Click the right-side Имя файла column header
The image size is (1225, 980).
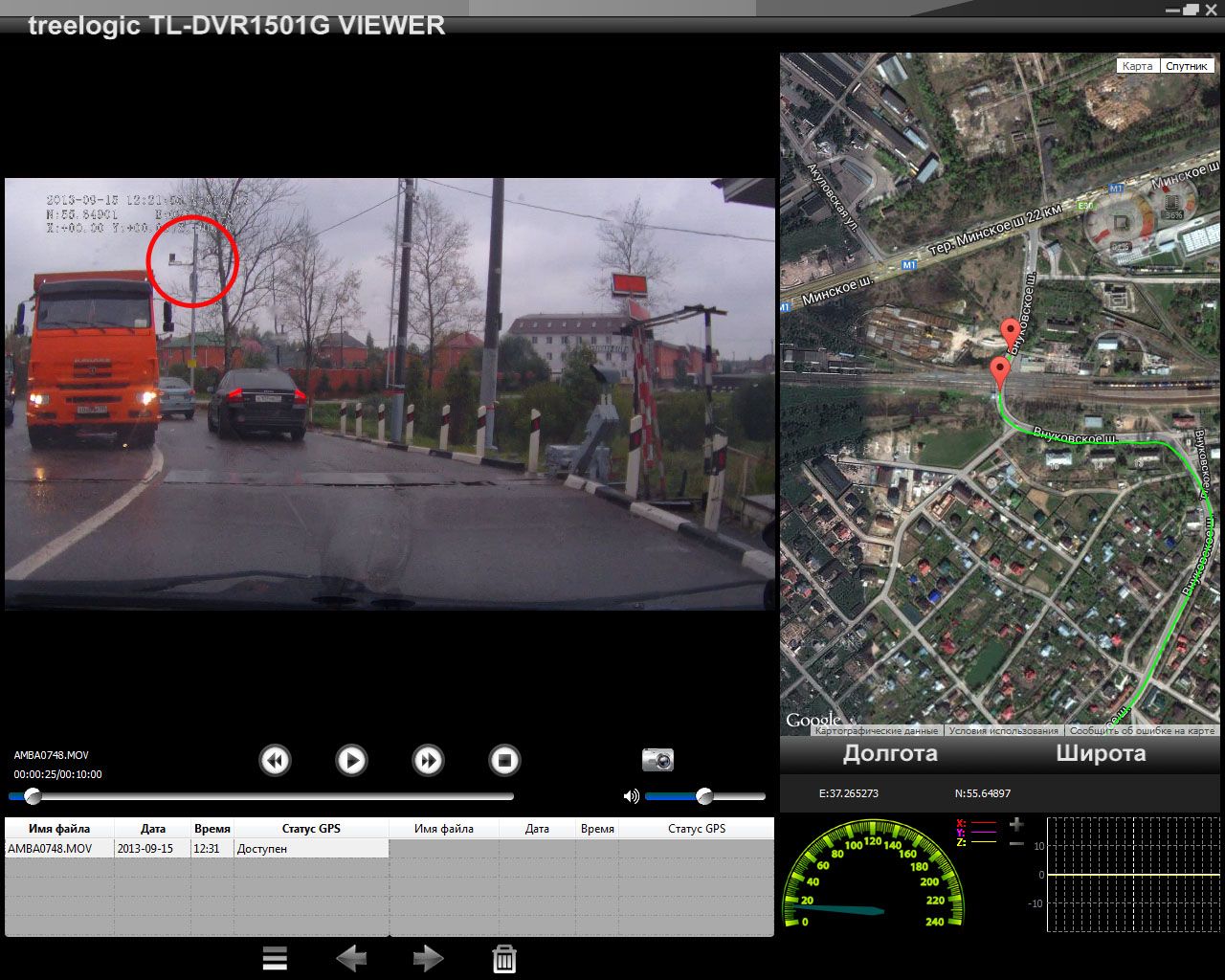[x=444, y=829]
